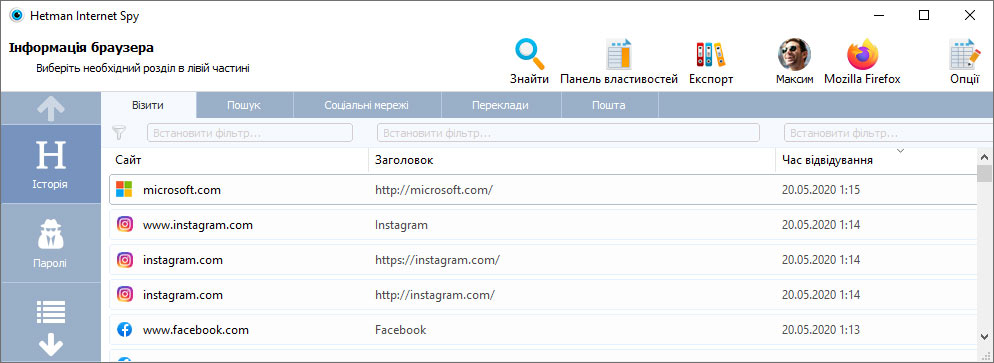Image resolution: width=994 pixels, height=363 pixels.
Task: Click the Експорт binders icon
Action: tap(711, 54)
